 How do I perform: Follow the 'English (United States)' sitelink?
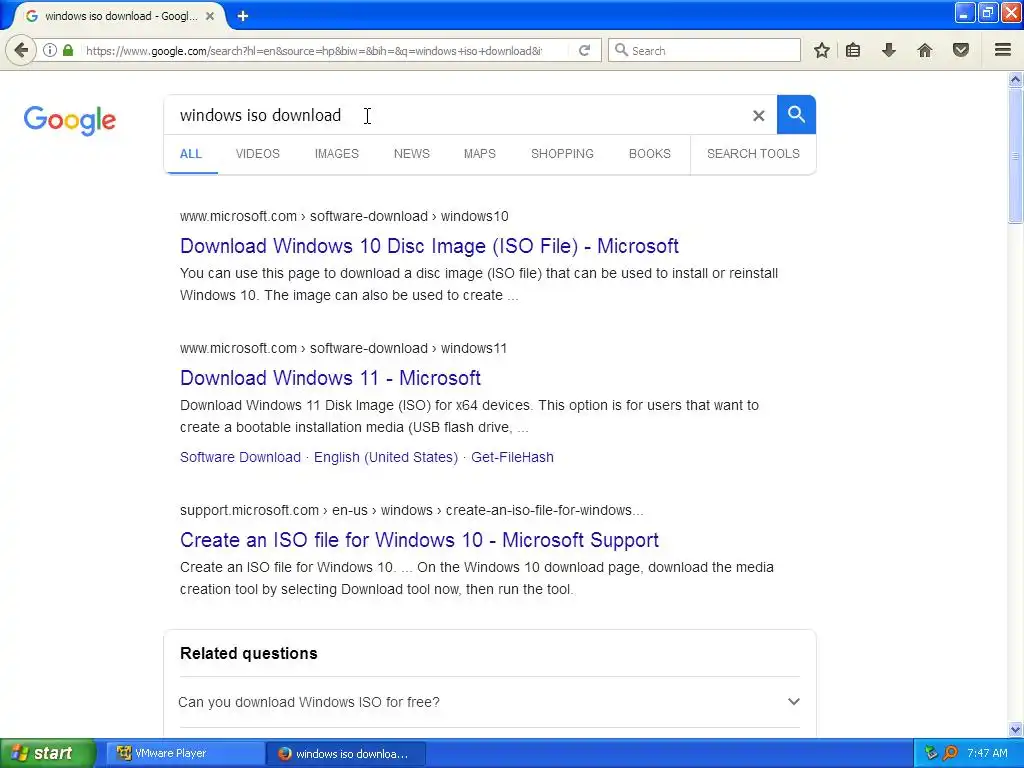(386, 457)
